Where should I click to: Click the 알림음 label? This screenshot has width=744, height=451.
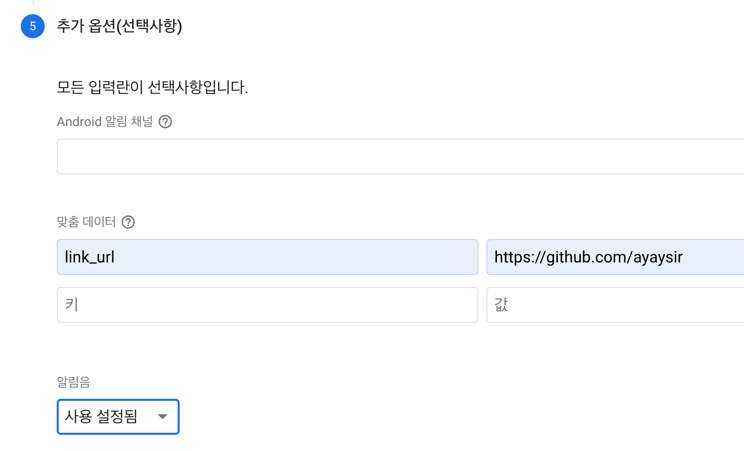pos(75,382)
